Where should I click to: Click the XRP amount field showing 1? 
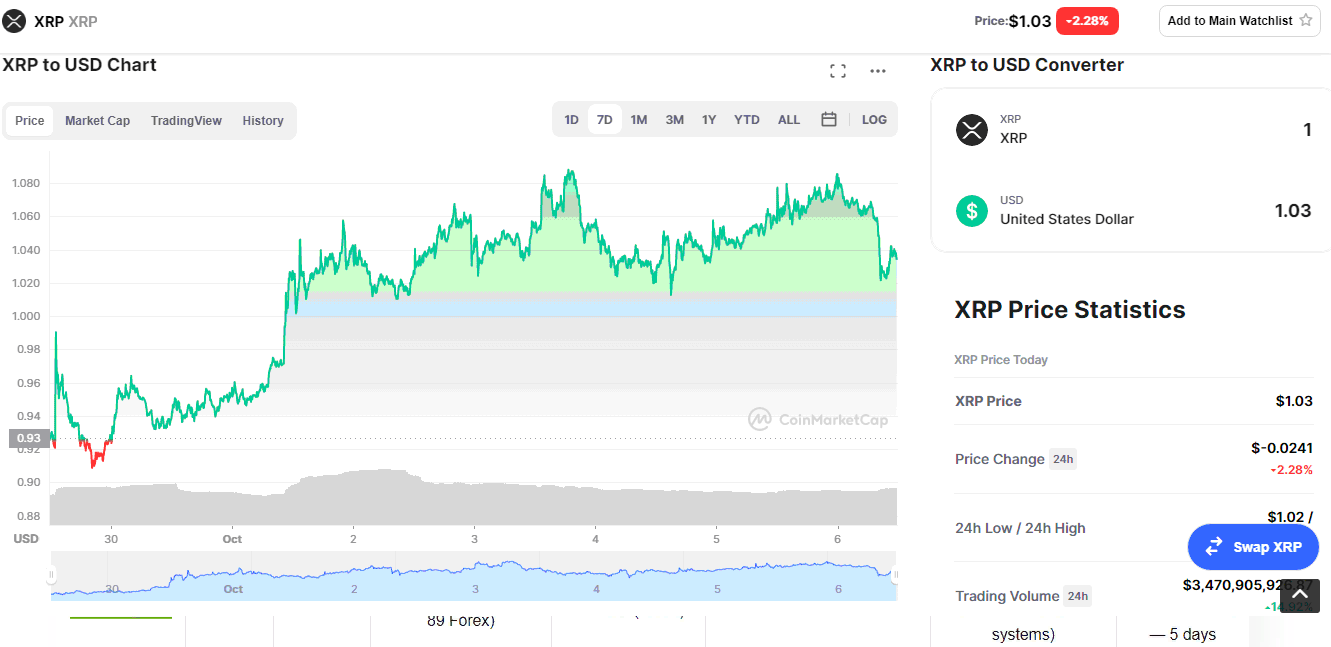(1307, 130)
